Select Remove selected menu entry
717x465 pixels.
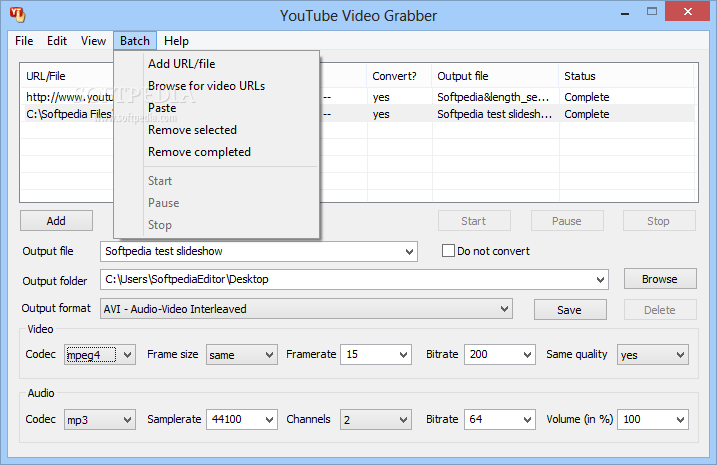(x=192, y=130)
